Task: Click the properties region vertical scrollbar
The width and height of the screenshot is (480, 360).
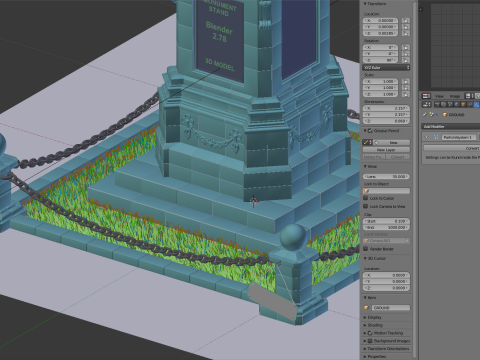Action: pos(415,180)
